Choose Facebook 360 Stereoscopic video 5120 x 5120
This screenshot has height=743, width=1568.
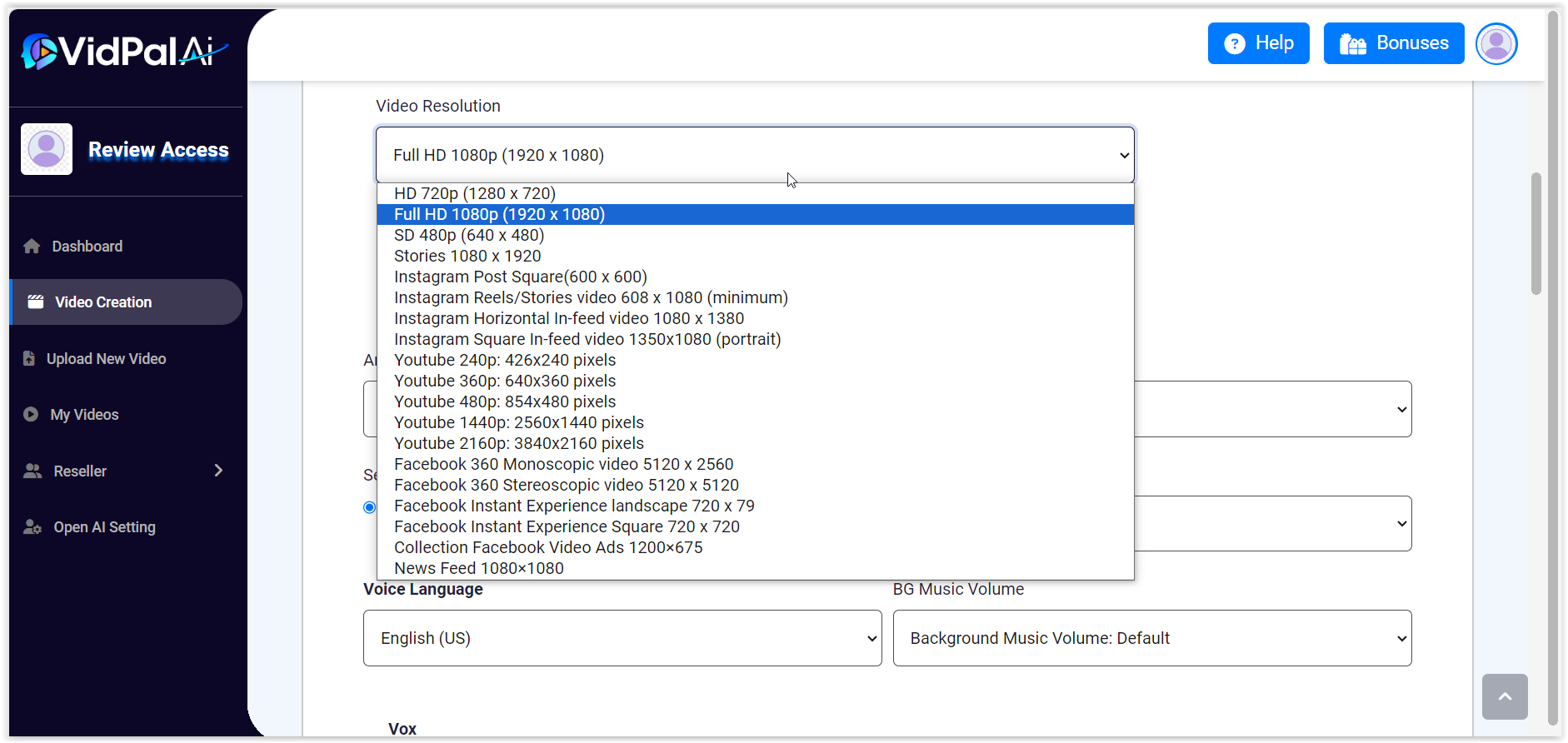pos(755,485)
